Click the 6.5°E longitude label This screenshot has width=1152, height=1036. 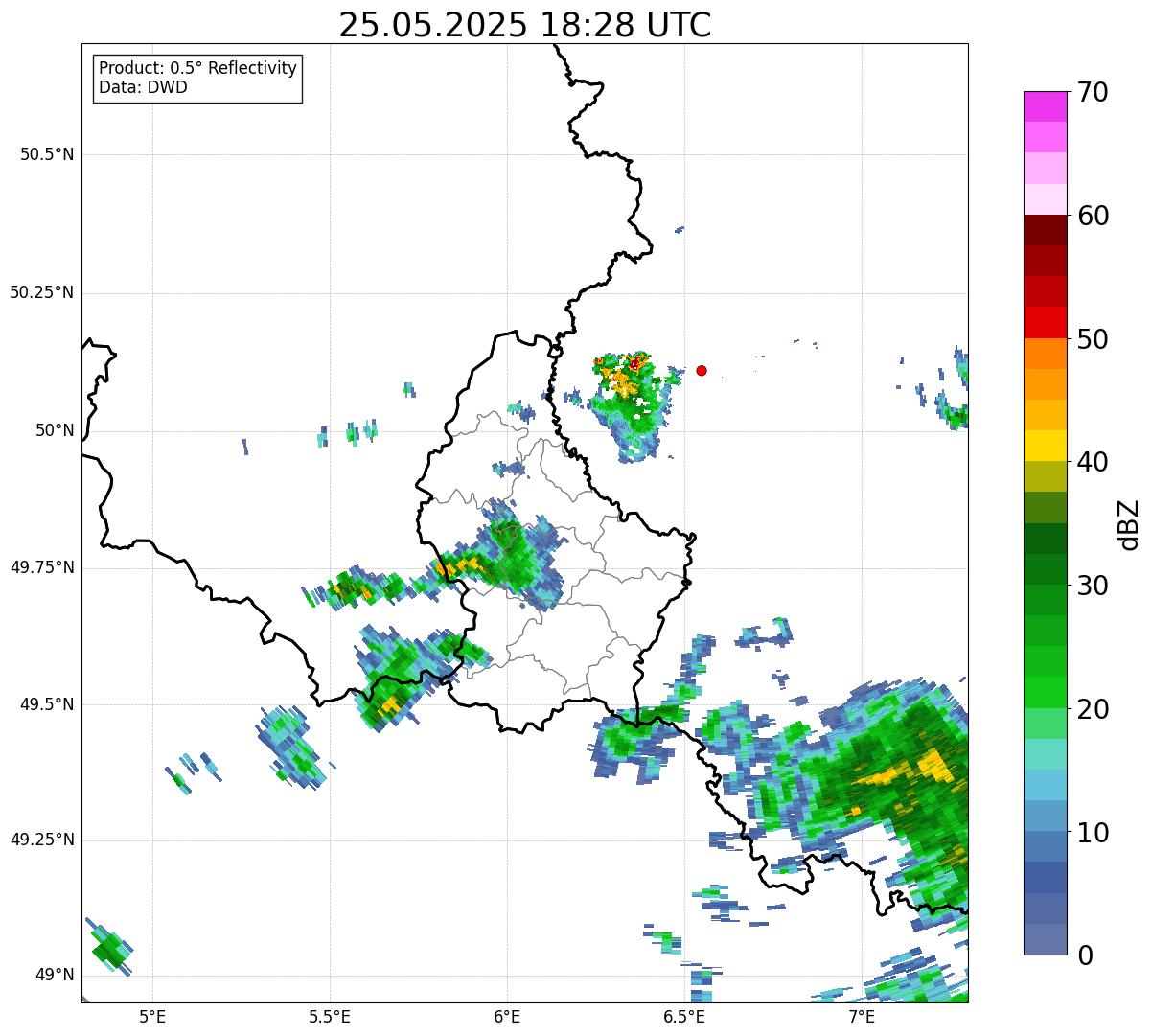click(684, 1017)
